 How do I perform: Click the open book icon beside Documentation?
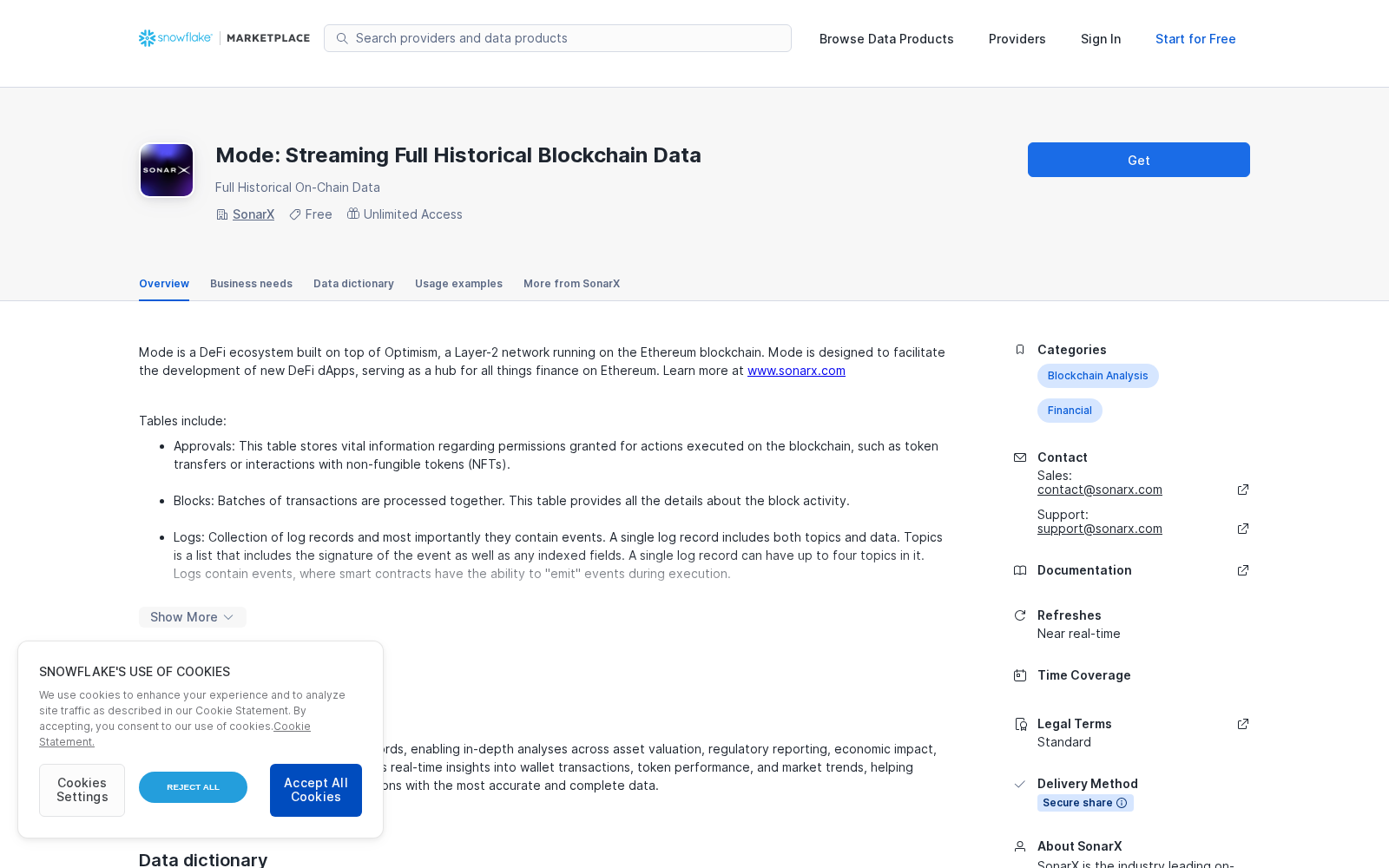click(x=1020, y=570)
